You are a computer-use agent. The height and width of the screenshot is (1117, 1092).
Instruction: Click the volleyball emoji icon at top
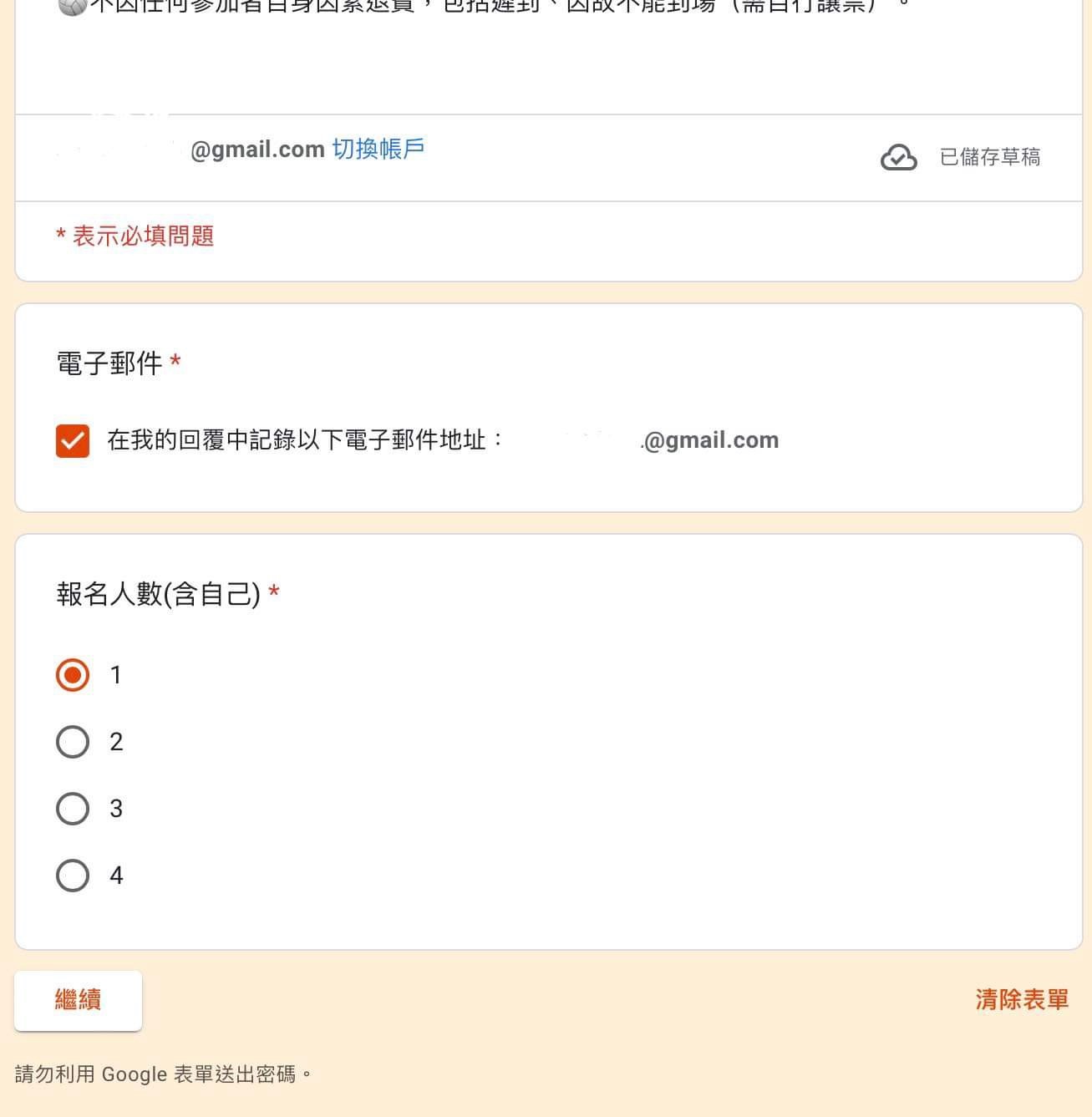coord(72,7)
